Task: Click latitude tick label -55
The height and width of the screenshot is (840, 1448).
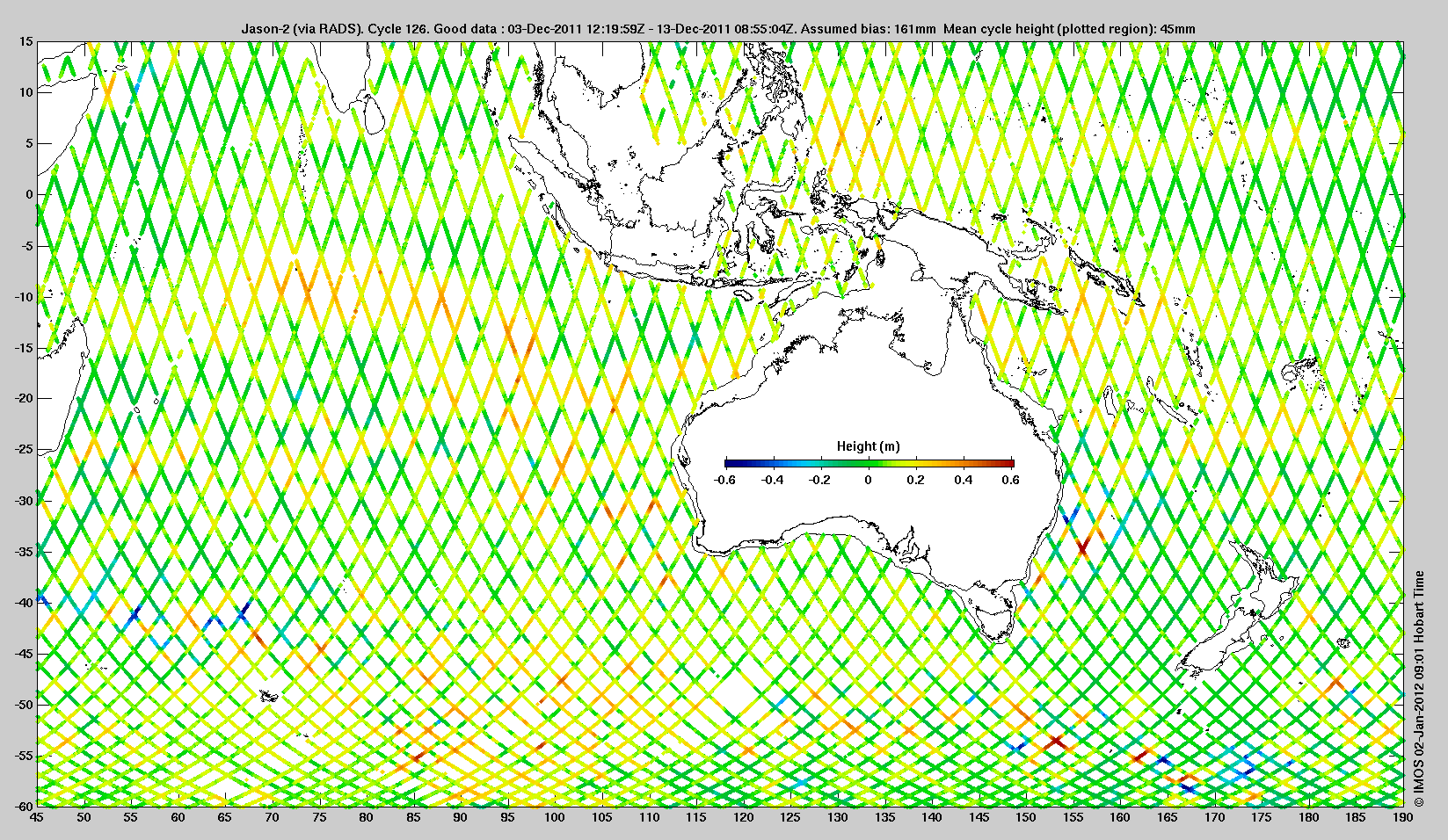Action: click(x=23, y=756)
